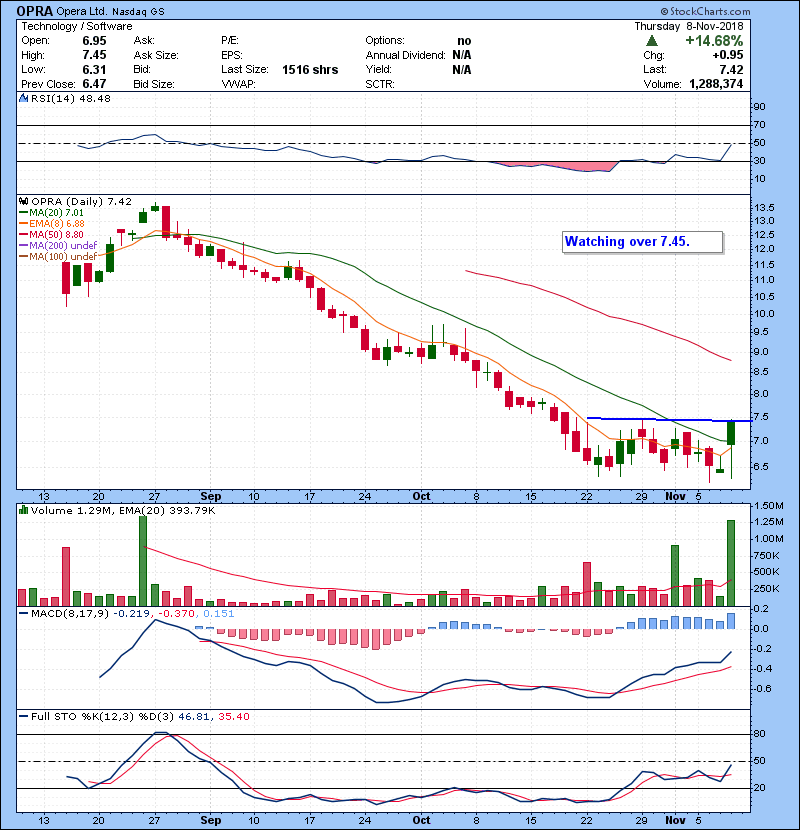
Task: Click the MACD value -0.219 in blue
Action: [x=132, y=614]
